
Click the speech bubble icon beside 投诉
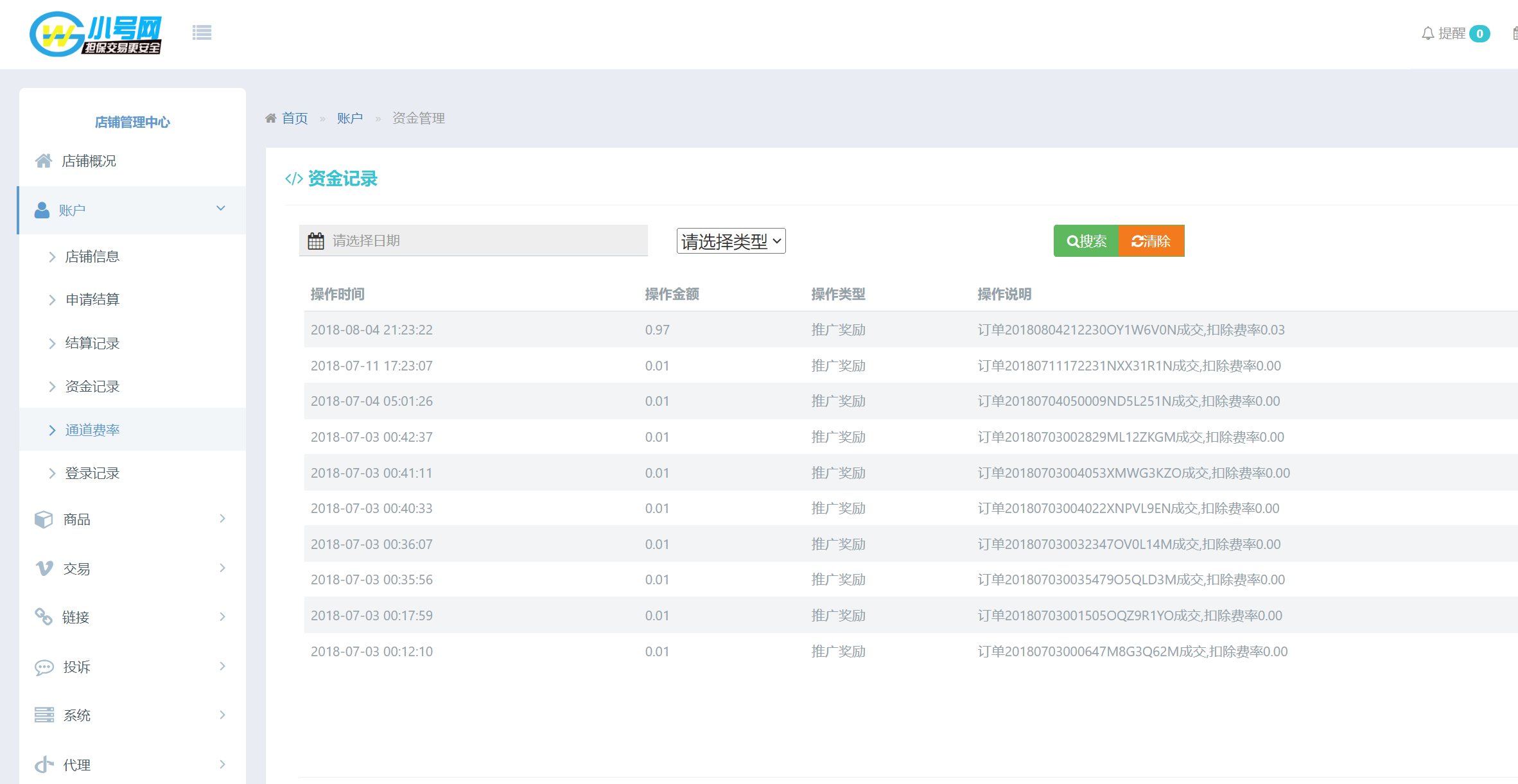pyautogui.click(x=44, y=667)
